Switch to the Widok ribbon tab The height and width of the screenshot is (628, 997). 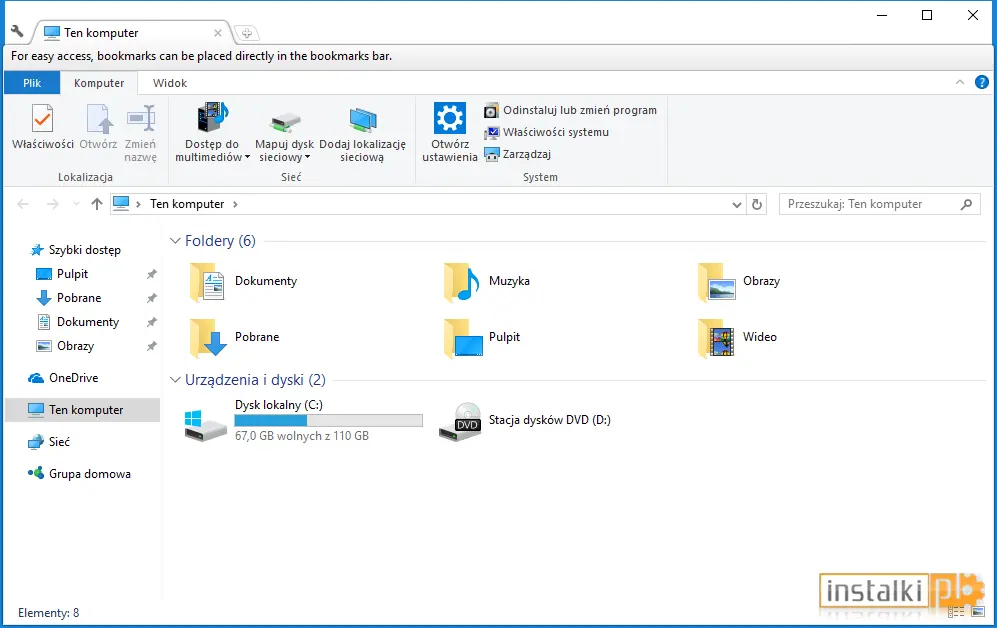170,83
